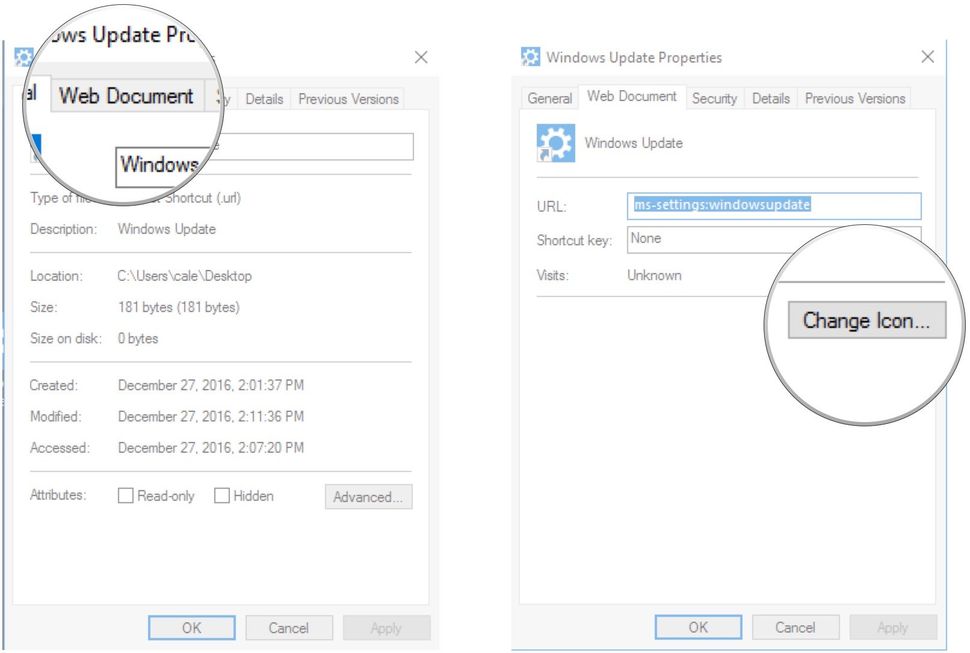Dismiss the right dialog with Cancel

coord(795,627)
